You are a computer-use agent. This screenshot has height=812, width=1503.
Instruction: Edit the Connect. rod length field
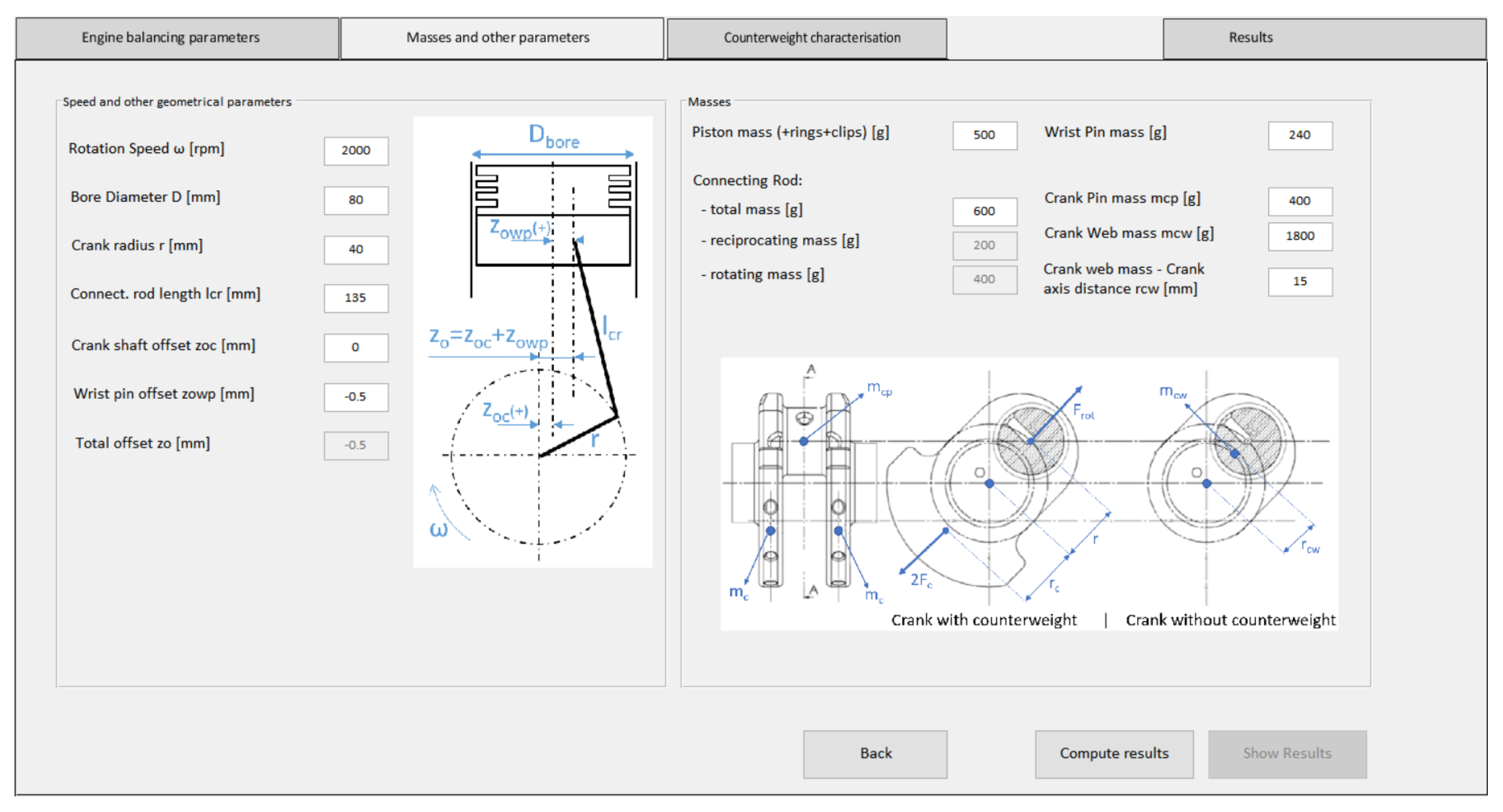[x=356, y=298]
